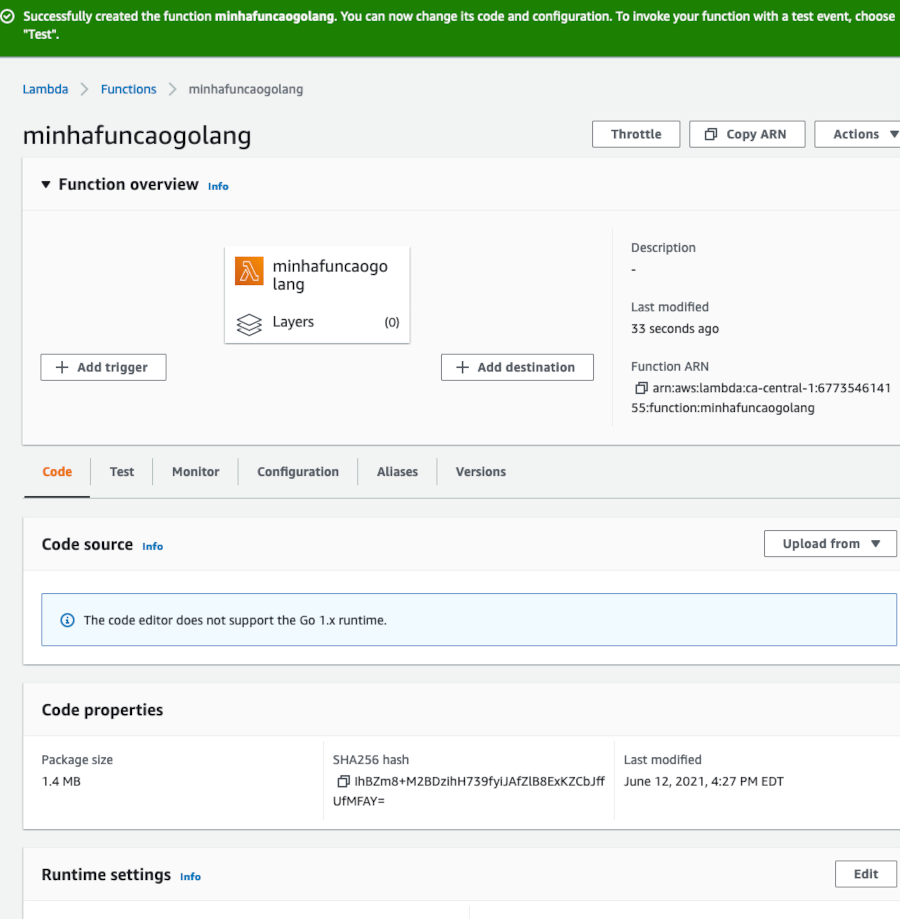This screenshot has width=900, height=919.
Task: Click the Lambda icon in the function diagram
Action: 248,270
